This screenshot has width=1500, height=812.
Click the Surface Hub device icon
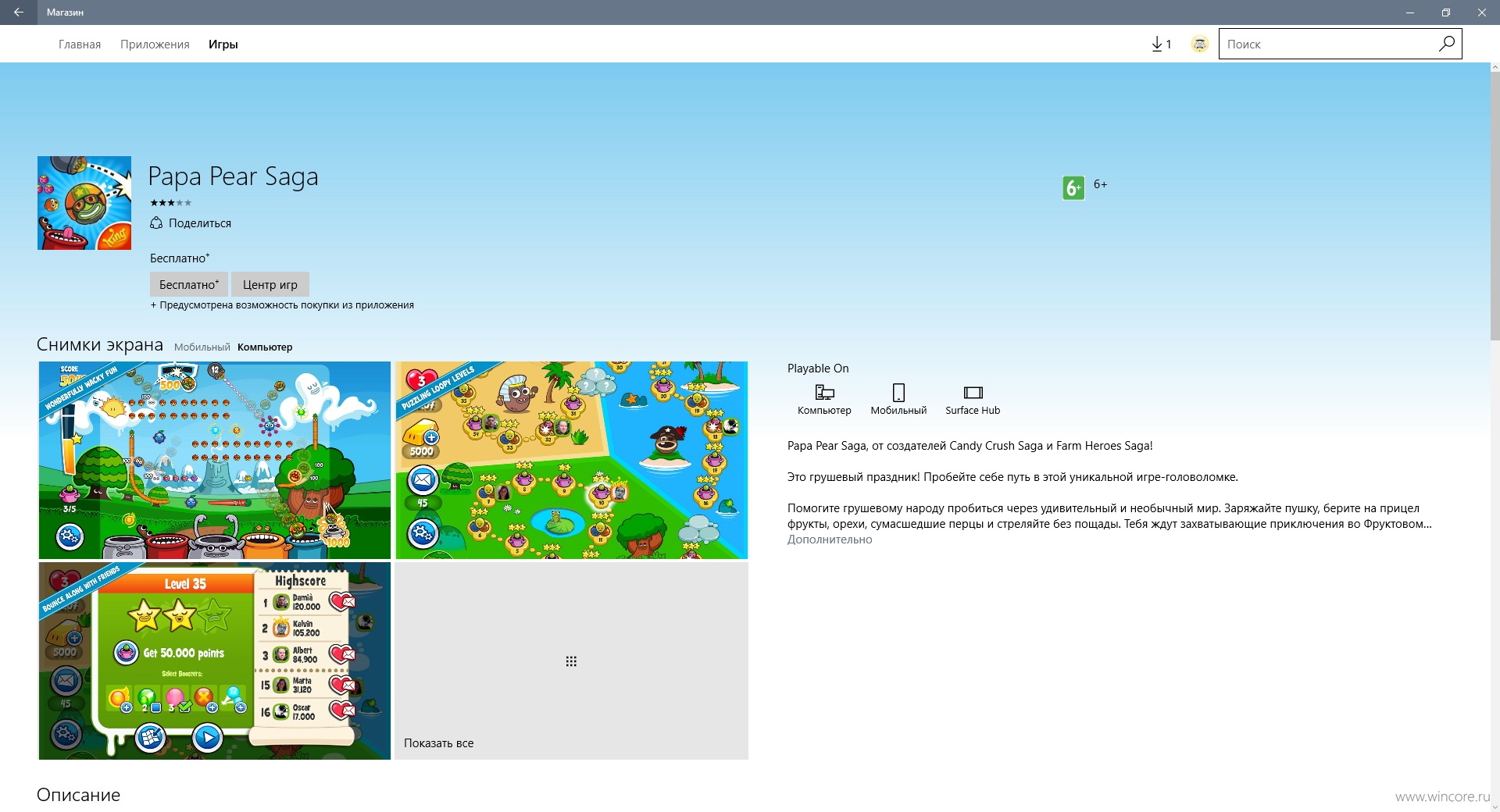[x=973, y=392]
